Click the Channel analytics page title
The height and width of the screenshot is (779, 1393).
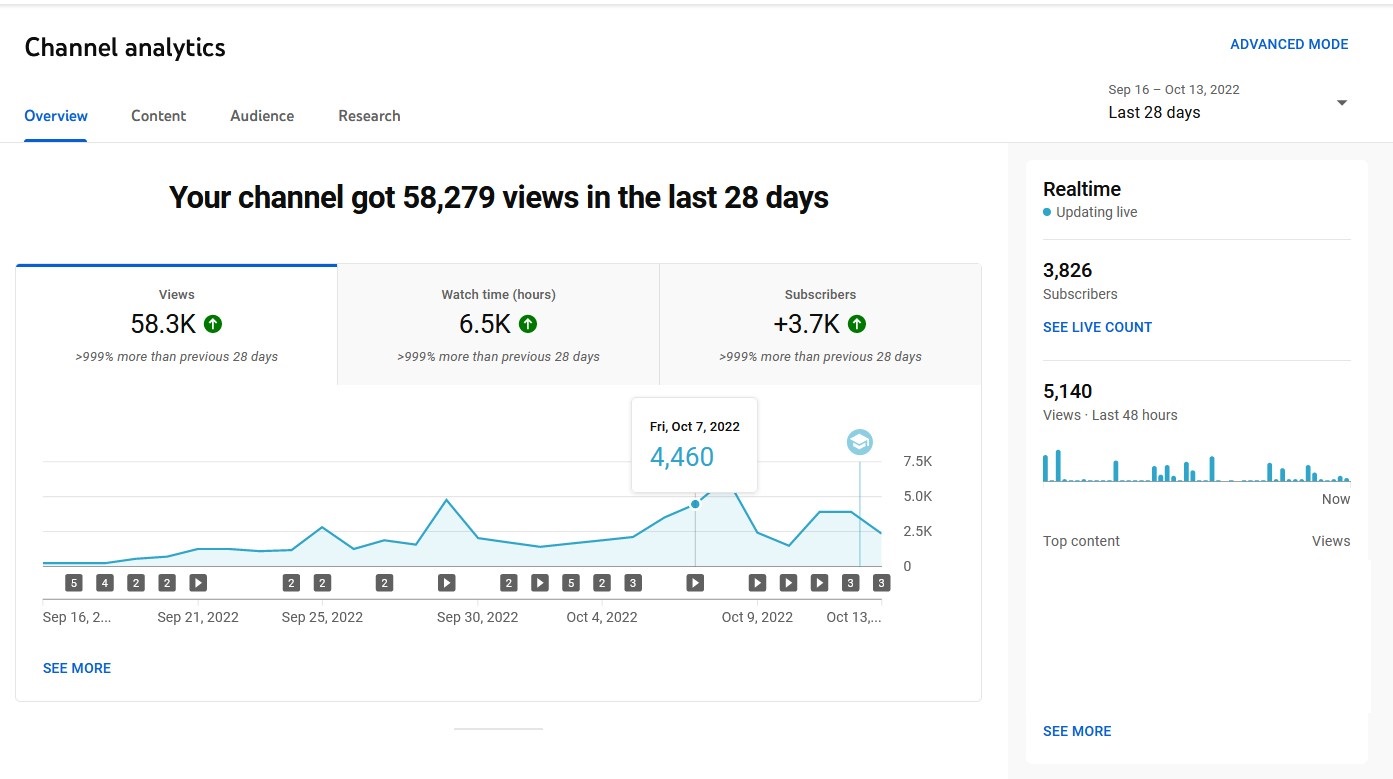(125, 47)
